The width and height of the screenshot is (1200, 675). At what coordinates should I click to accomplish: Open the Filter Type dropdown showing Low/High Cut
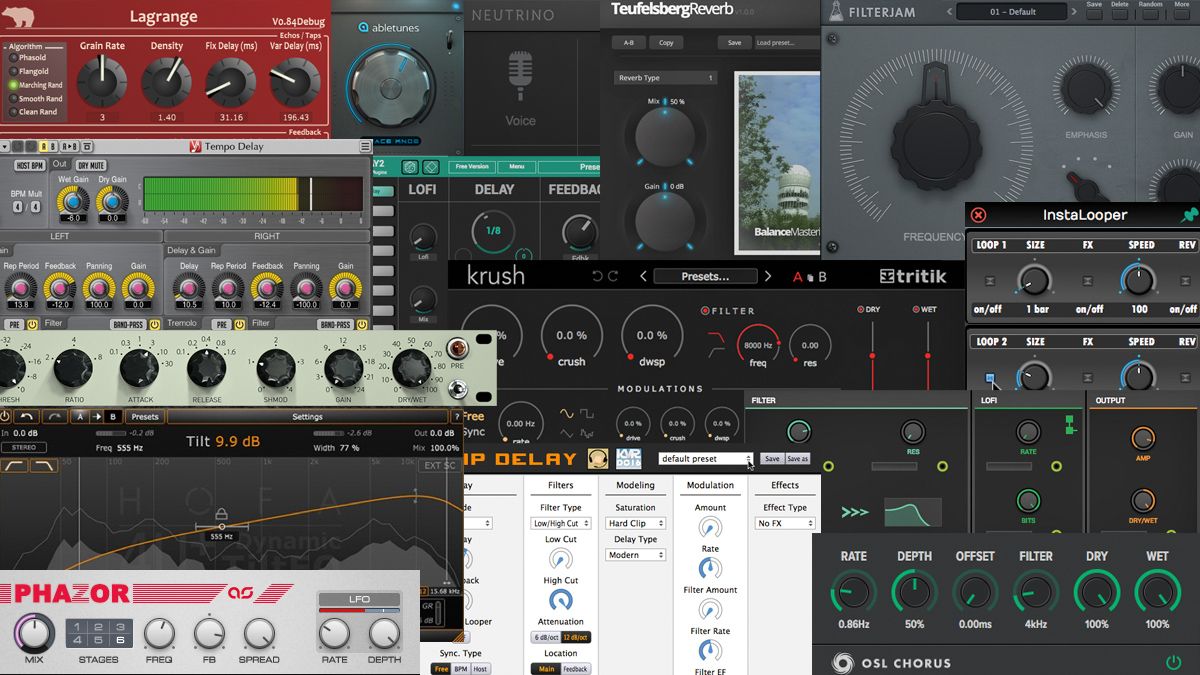click(561, 522)
